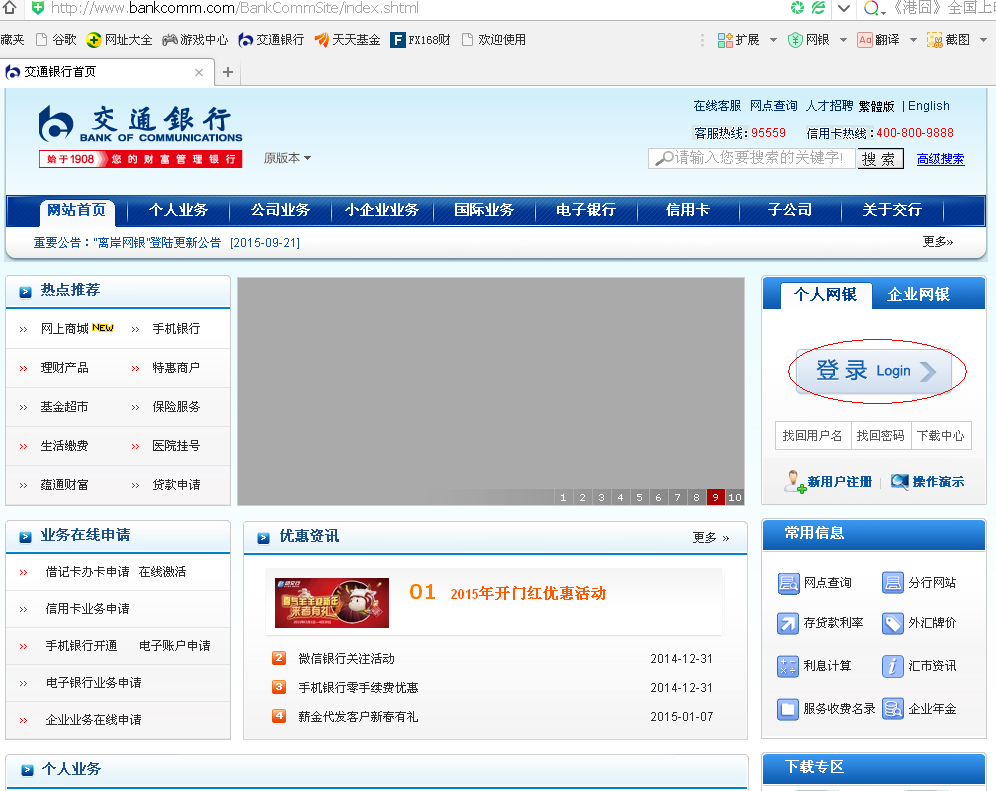Screen dimensions: 996x791
Task: Expand the 翻译 dropdown arrow
Action: click(x=913, y=40)
